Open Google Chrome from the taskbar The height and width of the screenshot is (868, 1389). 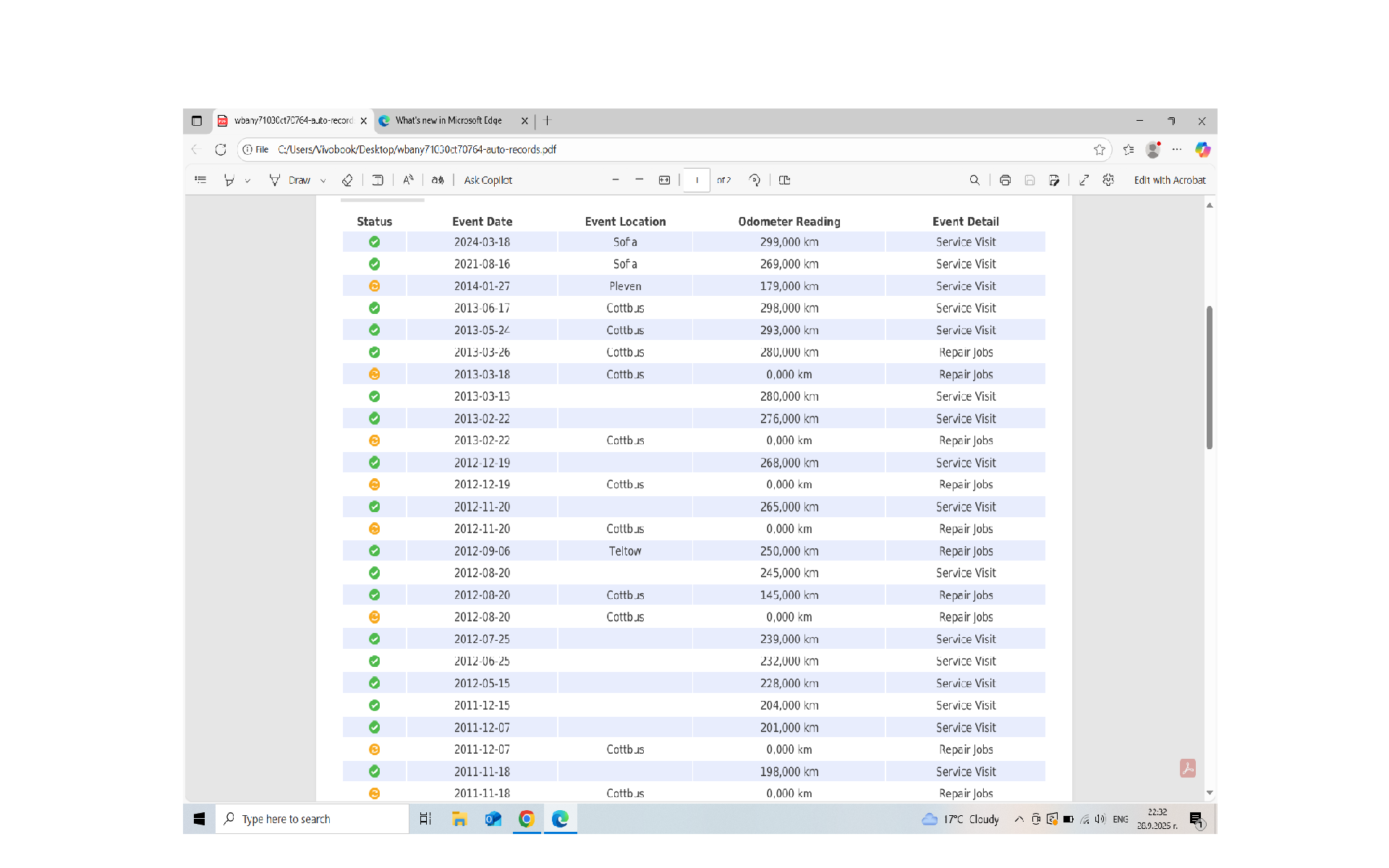click(527, 819)
